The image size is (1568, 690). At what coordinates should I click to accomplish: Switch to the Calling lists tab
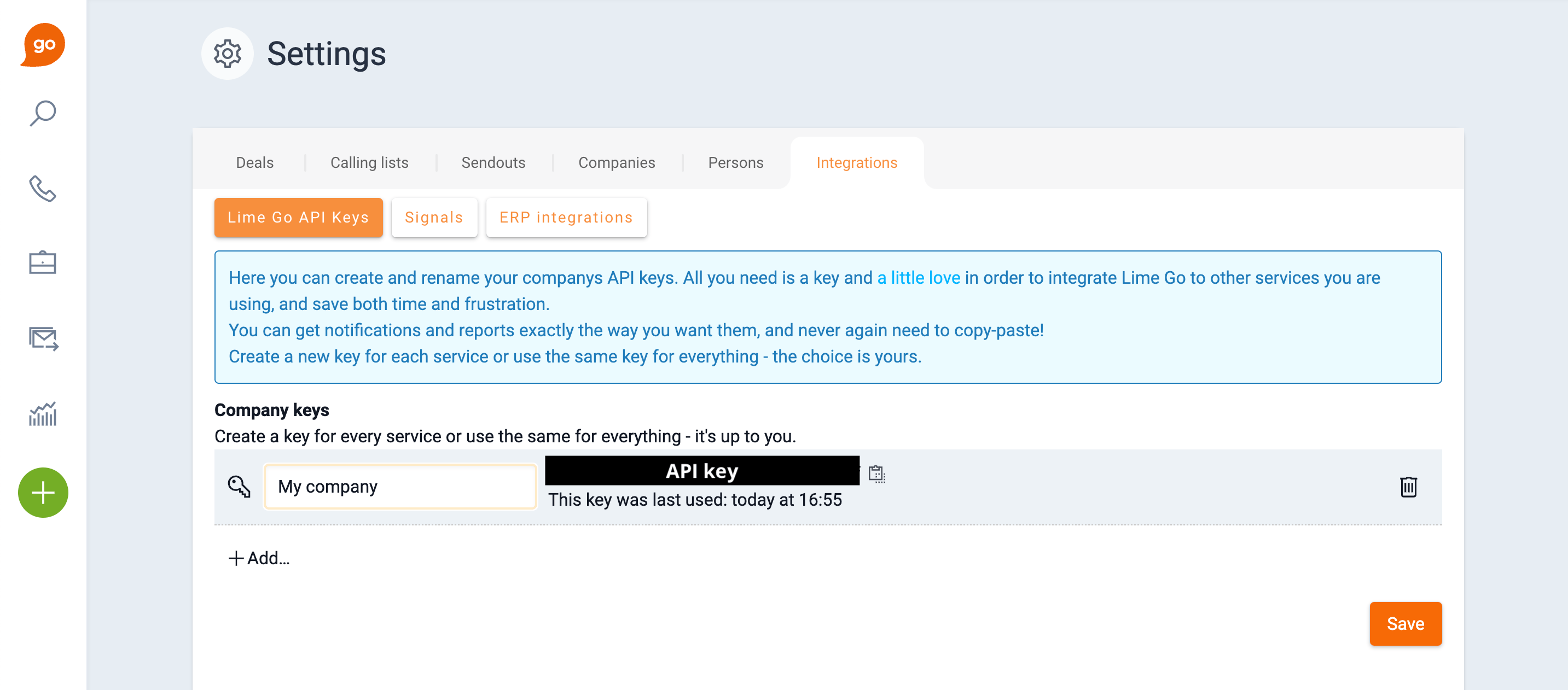coord(369,162)
